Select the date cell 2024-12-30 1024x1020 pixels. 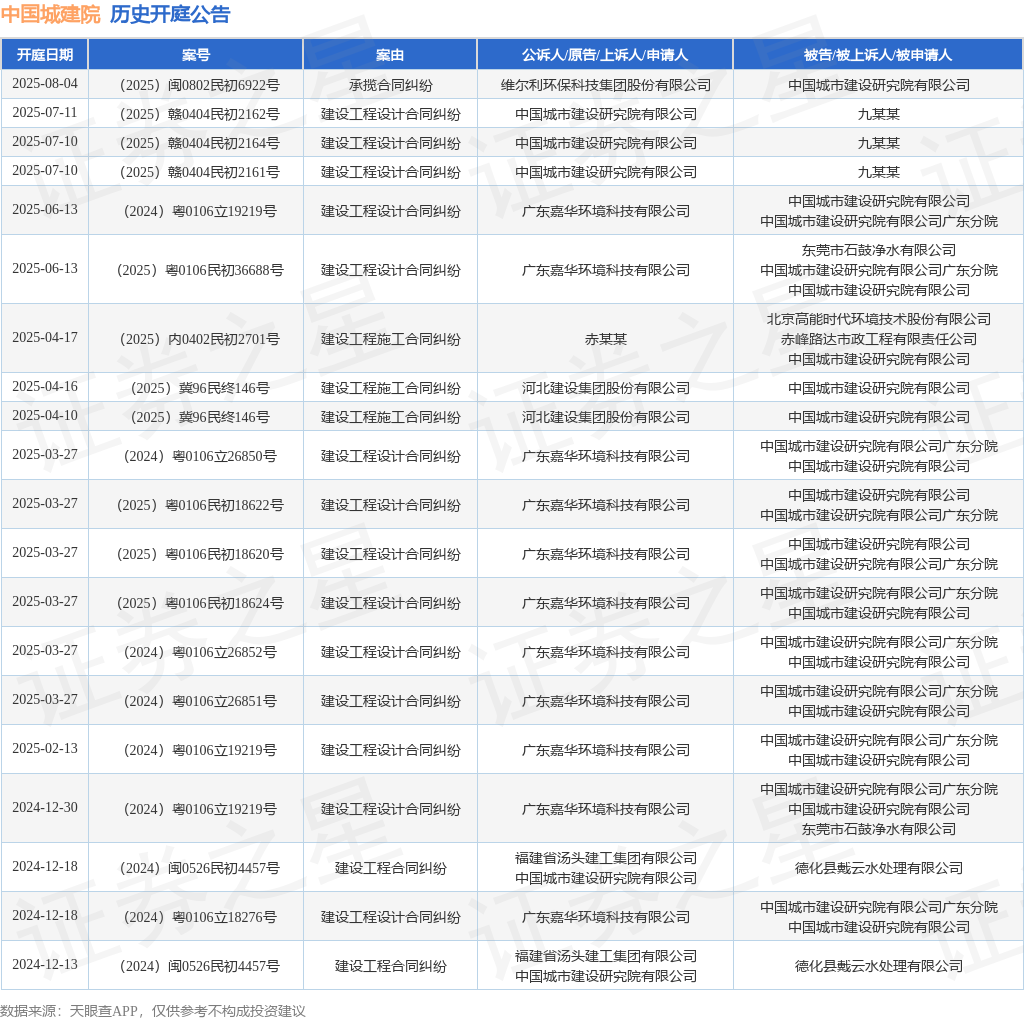click(44, 807)
